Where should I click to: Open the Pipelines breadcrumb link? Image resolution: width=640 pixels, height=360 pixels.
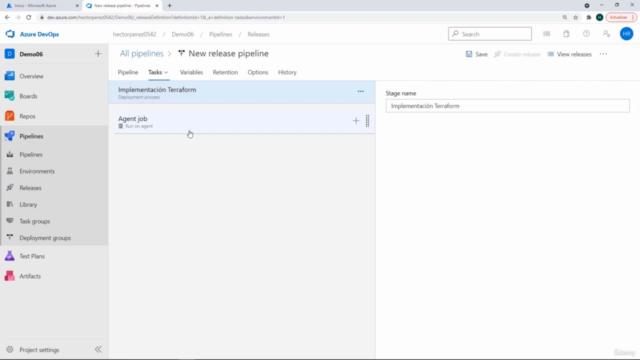[220, 34]
